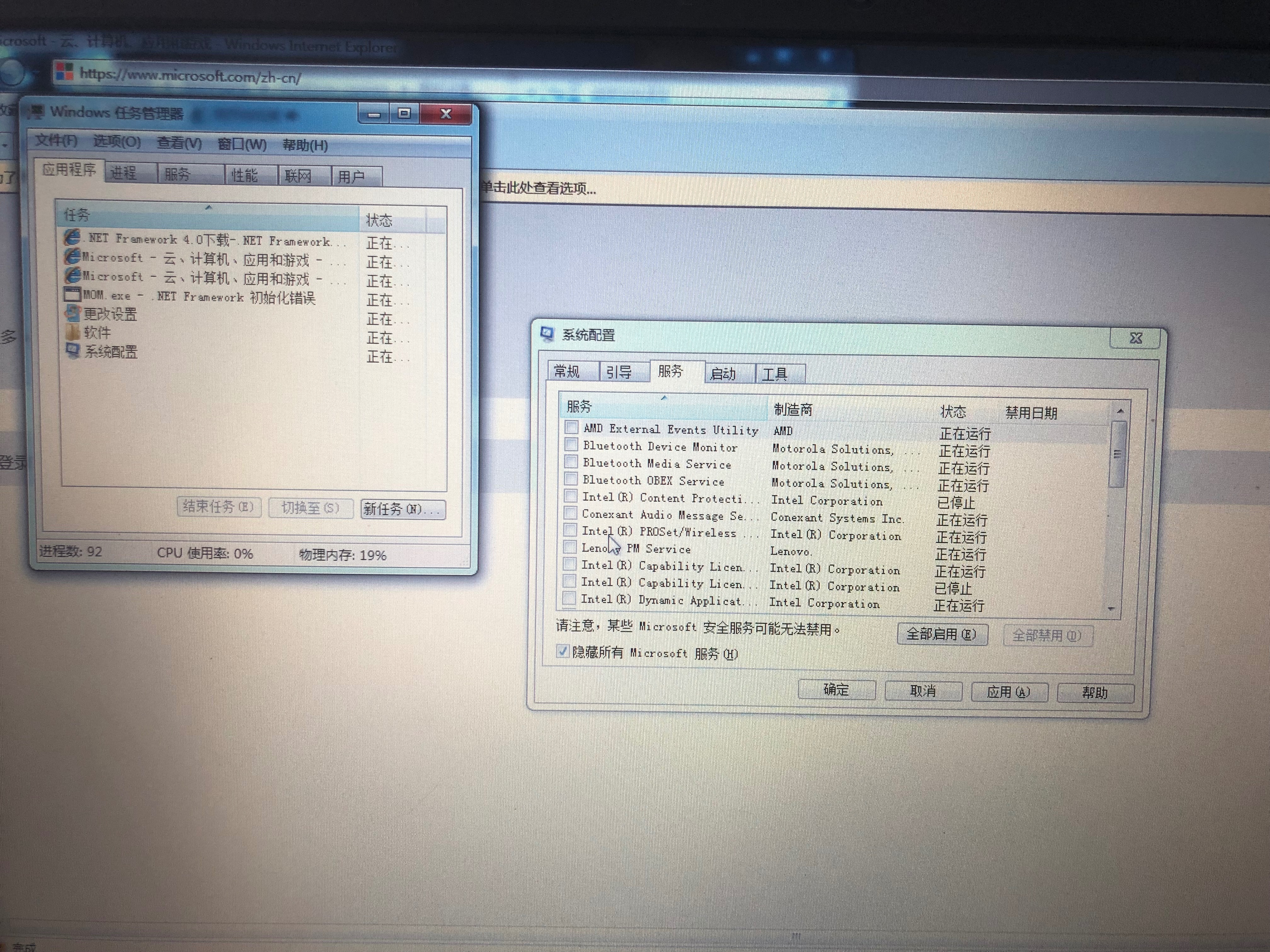Open the 查看(V) menu in Task Manager
This screenshot has height=952, width=1270.
180,143
